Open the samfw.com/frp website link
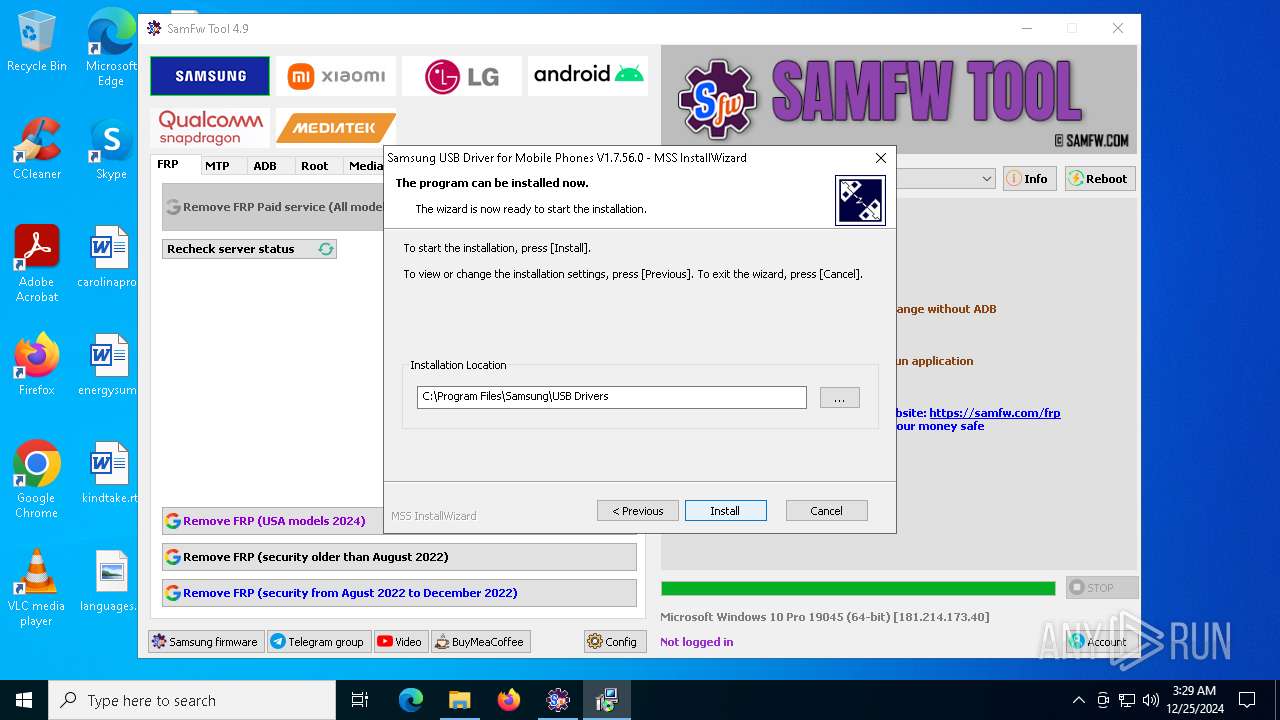The height and width of the screenshot is (720, 1280). (x=994, y=413)
